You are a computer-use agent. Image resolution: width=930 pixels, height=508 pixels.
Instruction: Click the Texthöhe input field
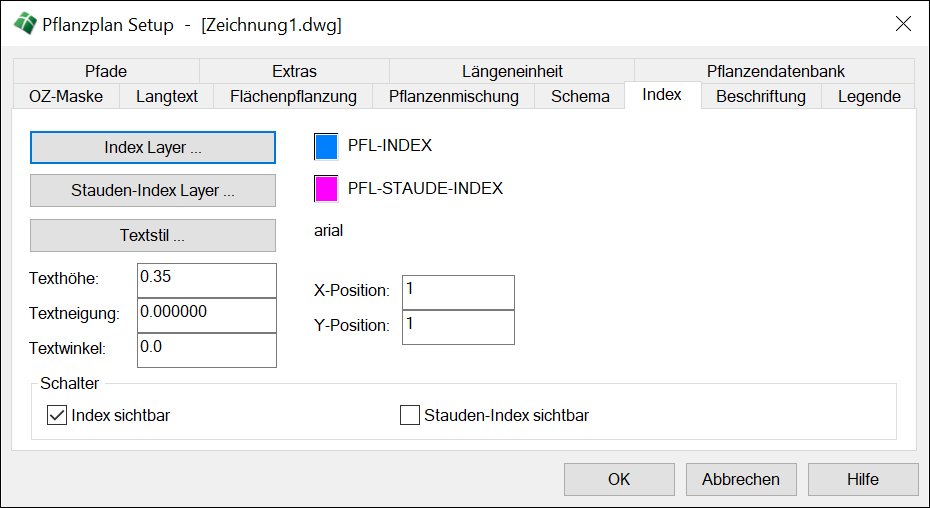pos(206,280)
